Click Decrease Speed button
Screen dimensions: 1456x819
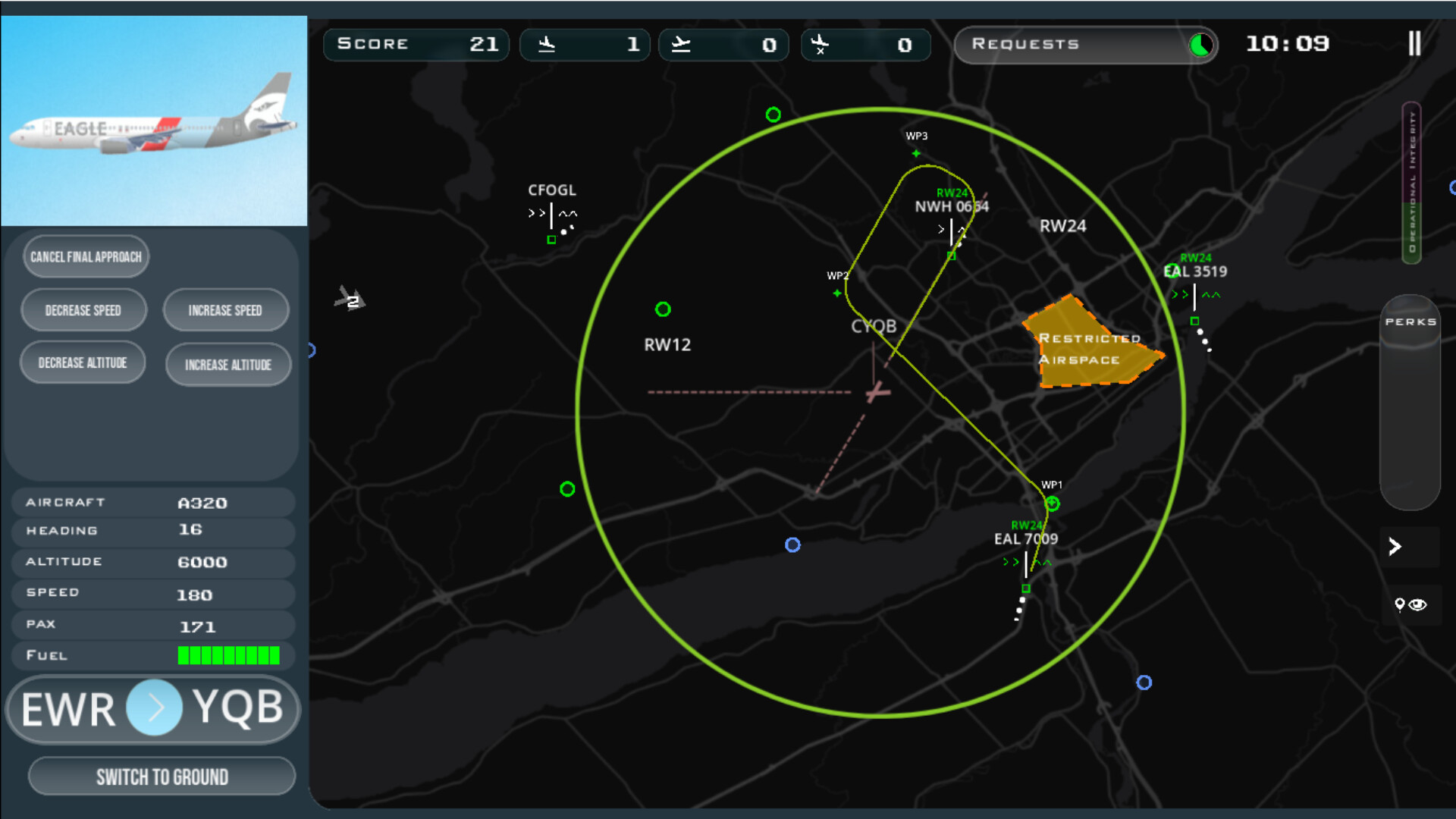(x=83, y=310)
